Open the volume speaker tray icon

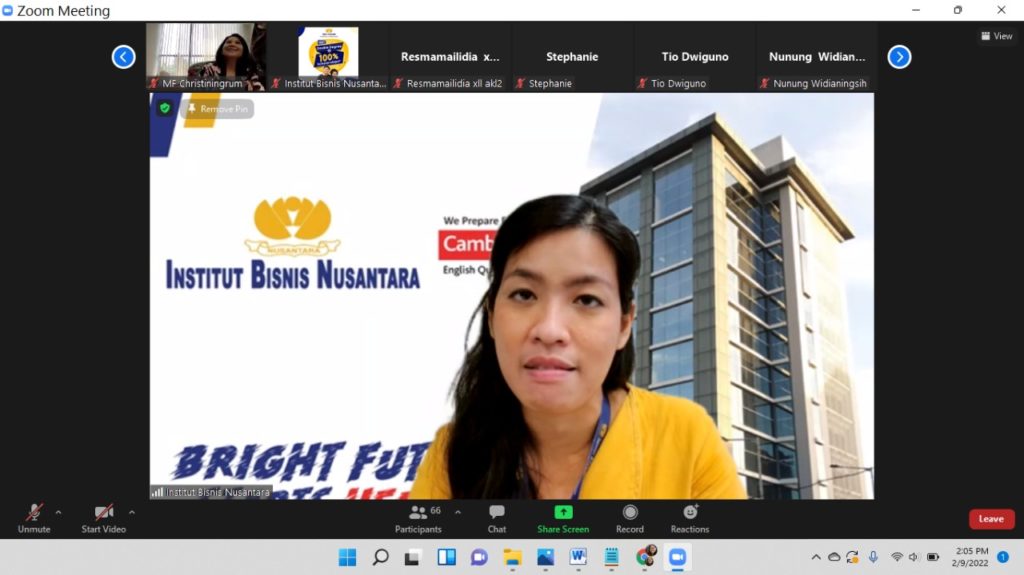pyautogui.click(x=914, y=557)
